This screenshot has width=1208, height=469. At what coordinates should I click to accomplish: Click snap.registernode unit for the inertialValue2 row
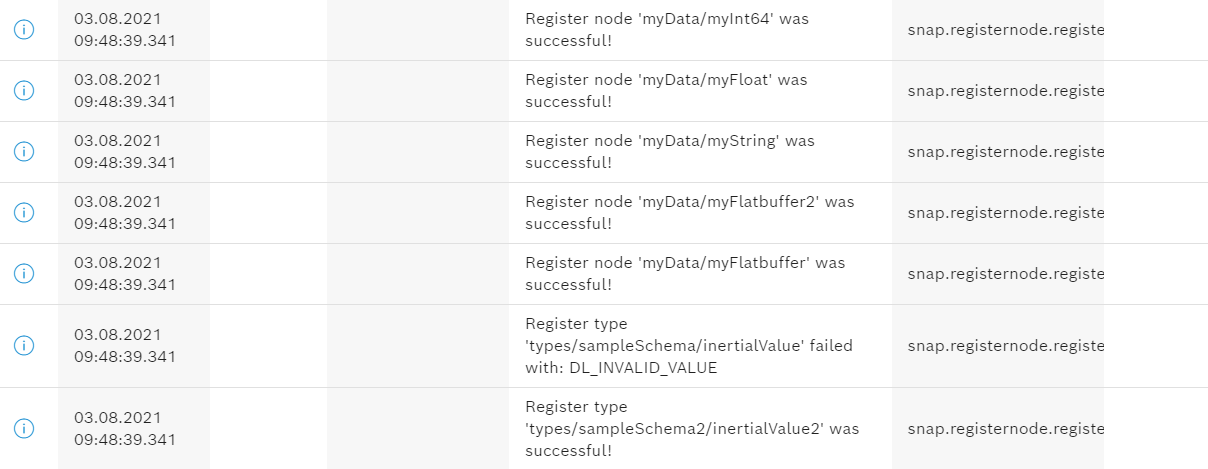(1005, 428)
